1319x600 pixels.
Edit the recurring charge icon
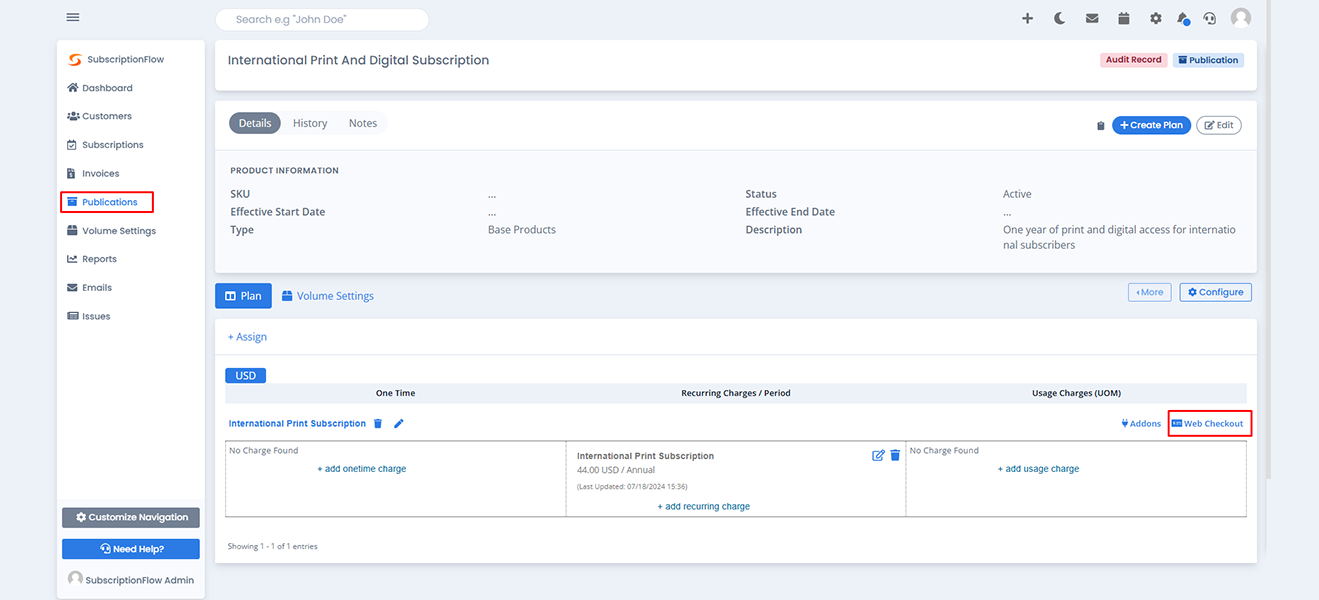[878, 456]
